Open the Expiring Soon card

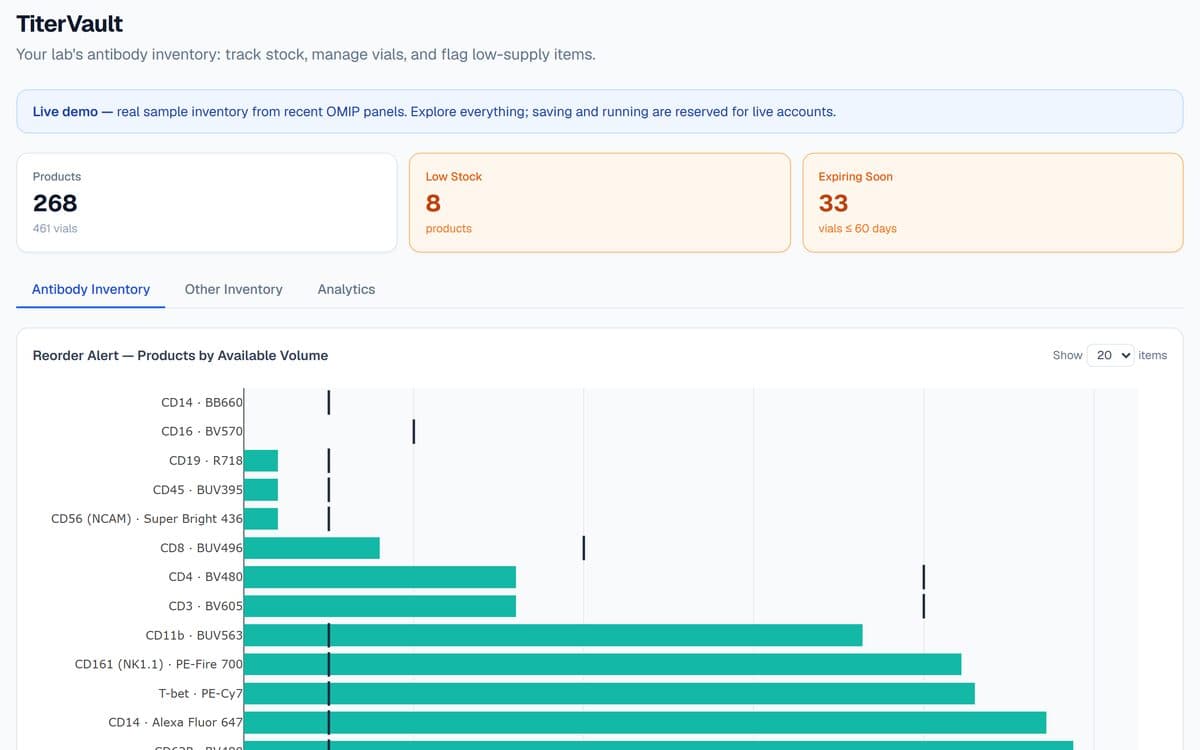coord(993,202)
